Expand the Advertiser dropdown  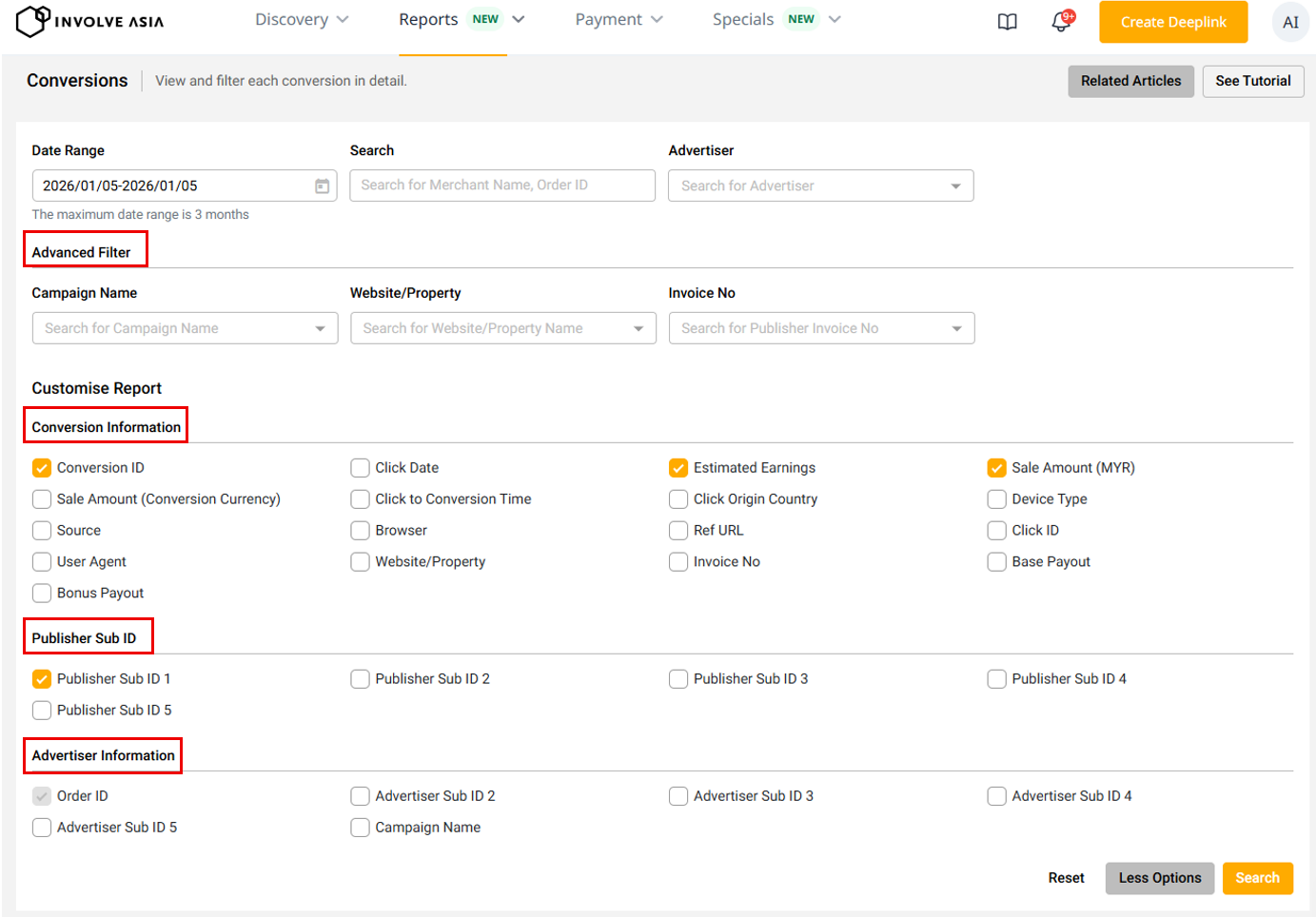(x=820, y=186)
